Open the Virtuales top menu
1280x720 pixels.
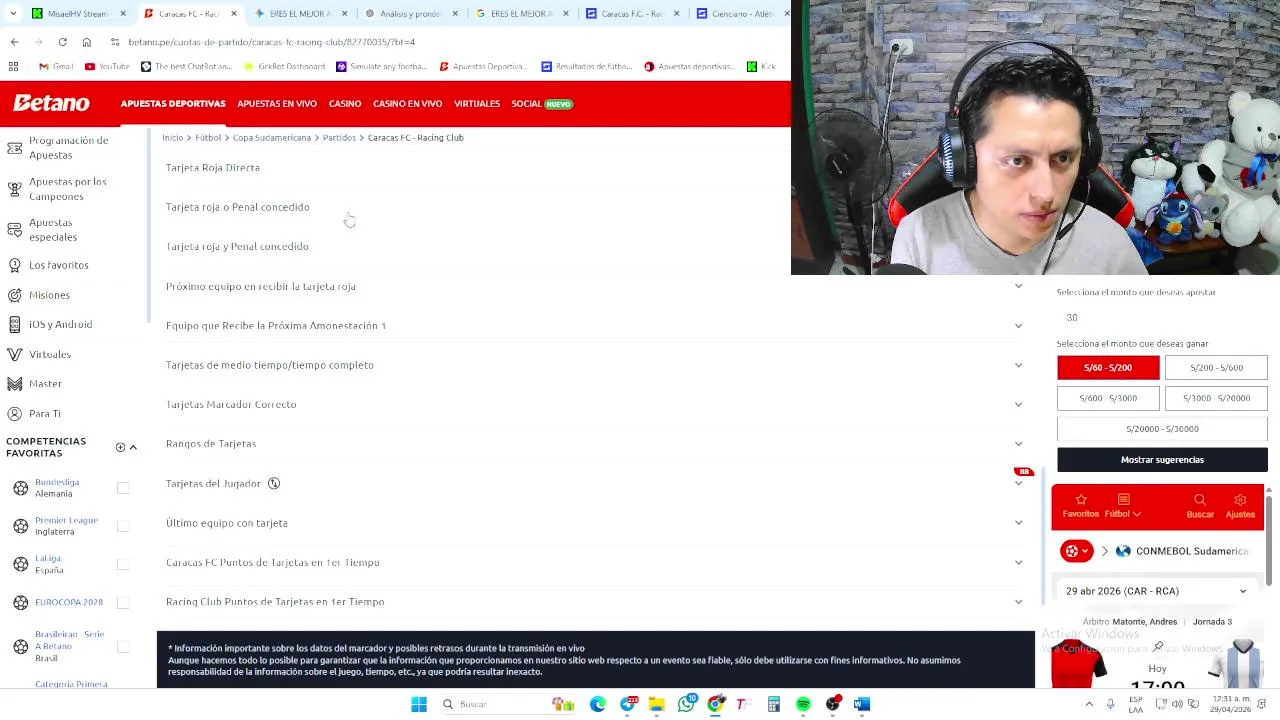477,104
